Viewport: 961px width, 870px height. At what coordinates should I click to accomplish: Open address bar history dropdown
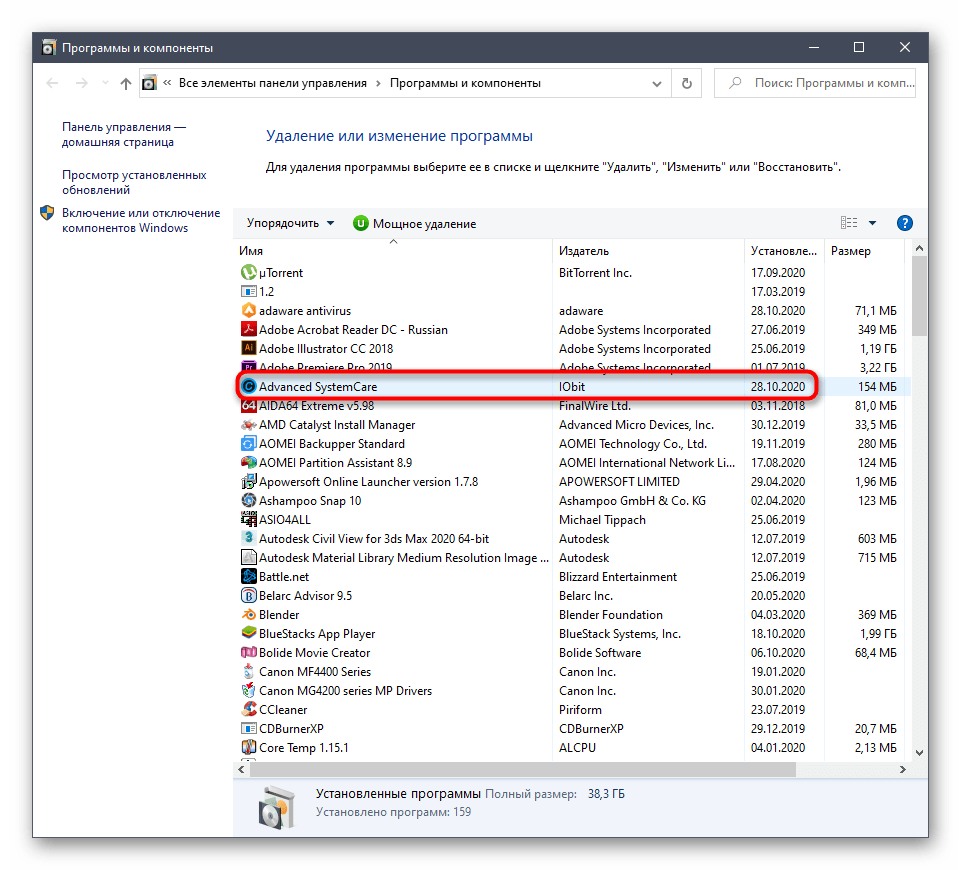tap(655, 84)
